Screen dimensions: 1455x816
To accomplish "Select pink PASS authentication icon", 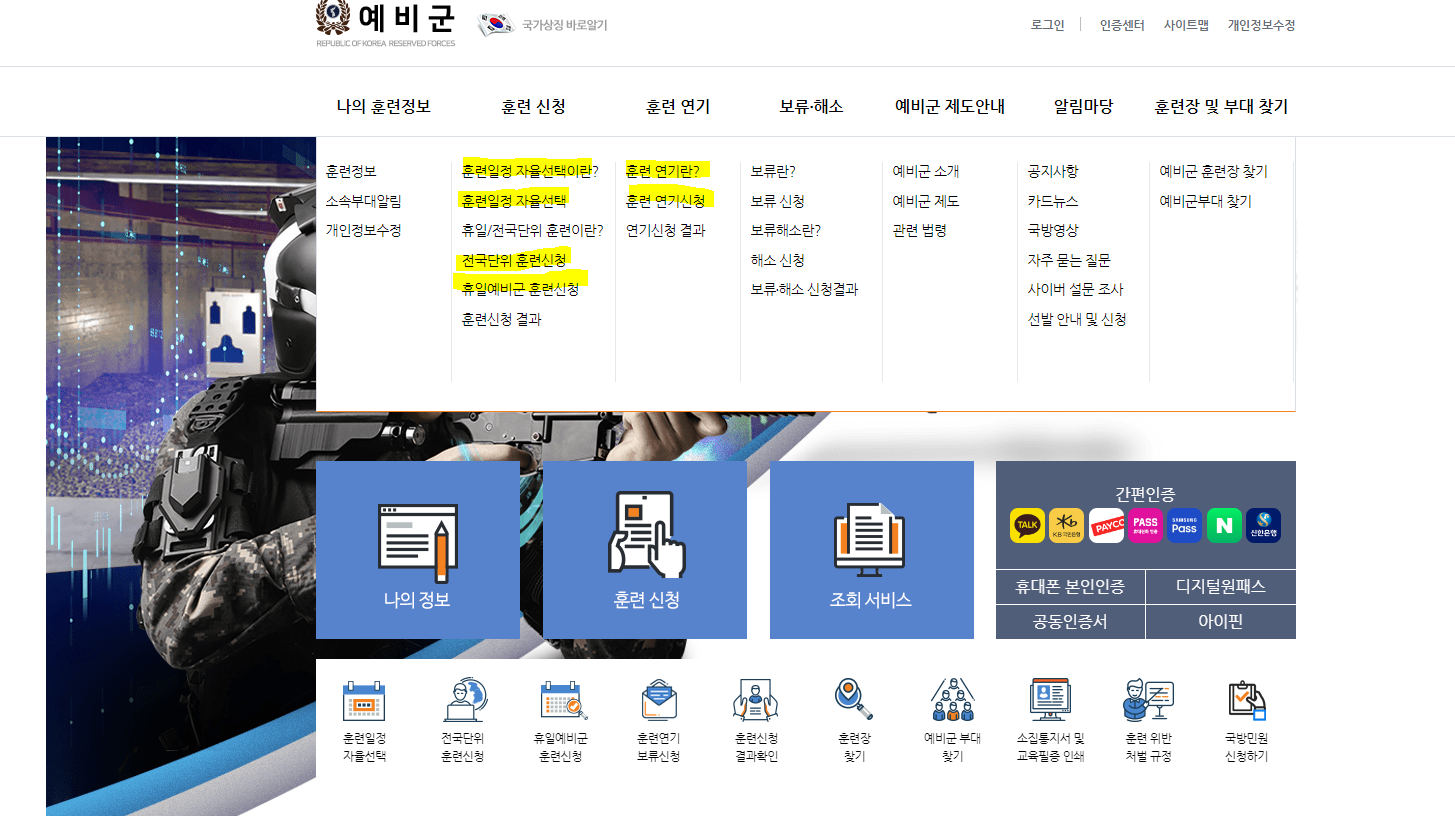I will coord(1145,525).
